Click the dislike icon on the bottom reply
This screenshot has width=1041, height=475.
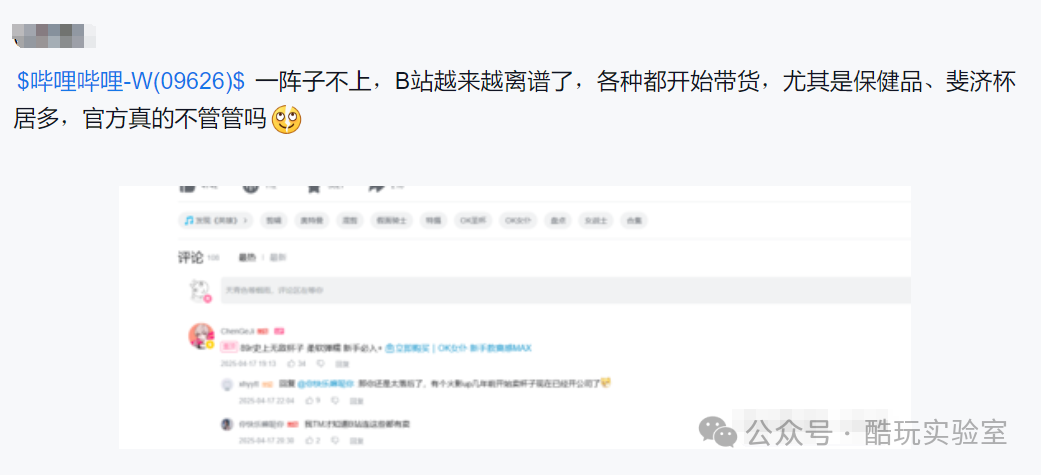(x=335, y=440)
